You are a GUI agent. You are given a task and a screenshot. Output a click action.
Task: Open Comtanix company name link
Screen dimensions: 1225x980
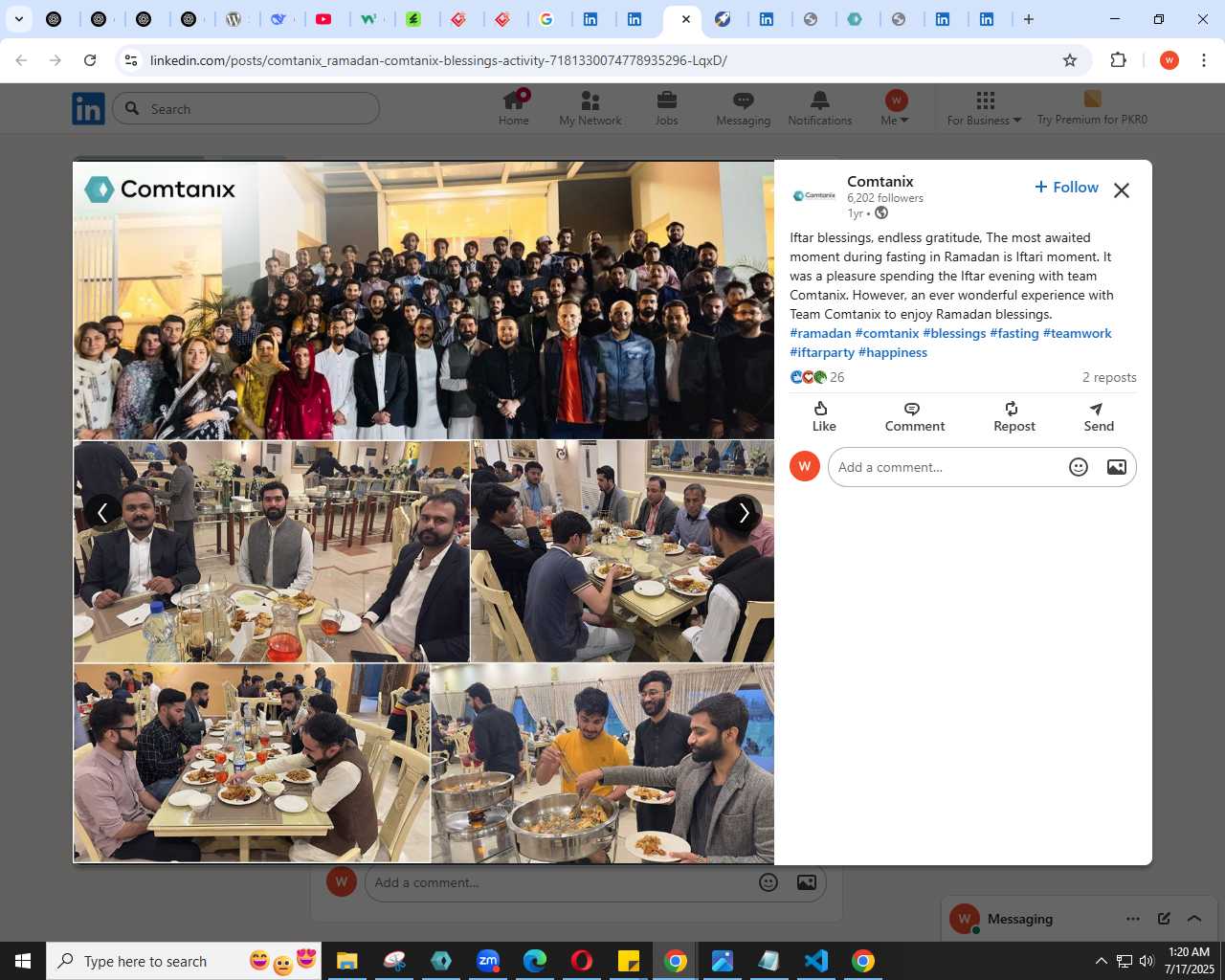pyautogui.click(x=880, y=181)
